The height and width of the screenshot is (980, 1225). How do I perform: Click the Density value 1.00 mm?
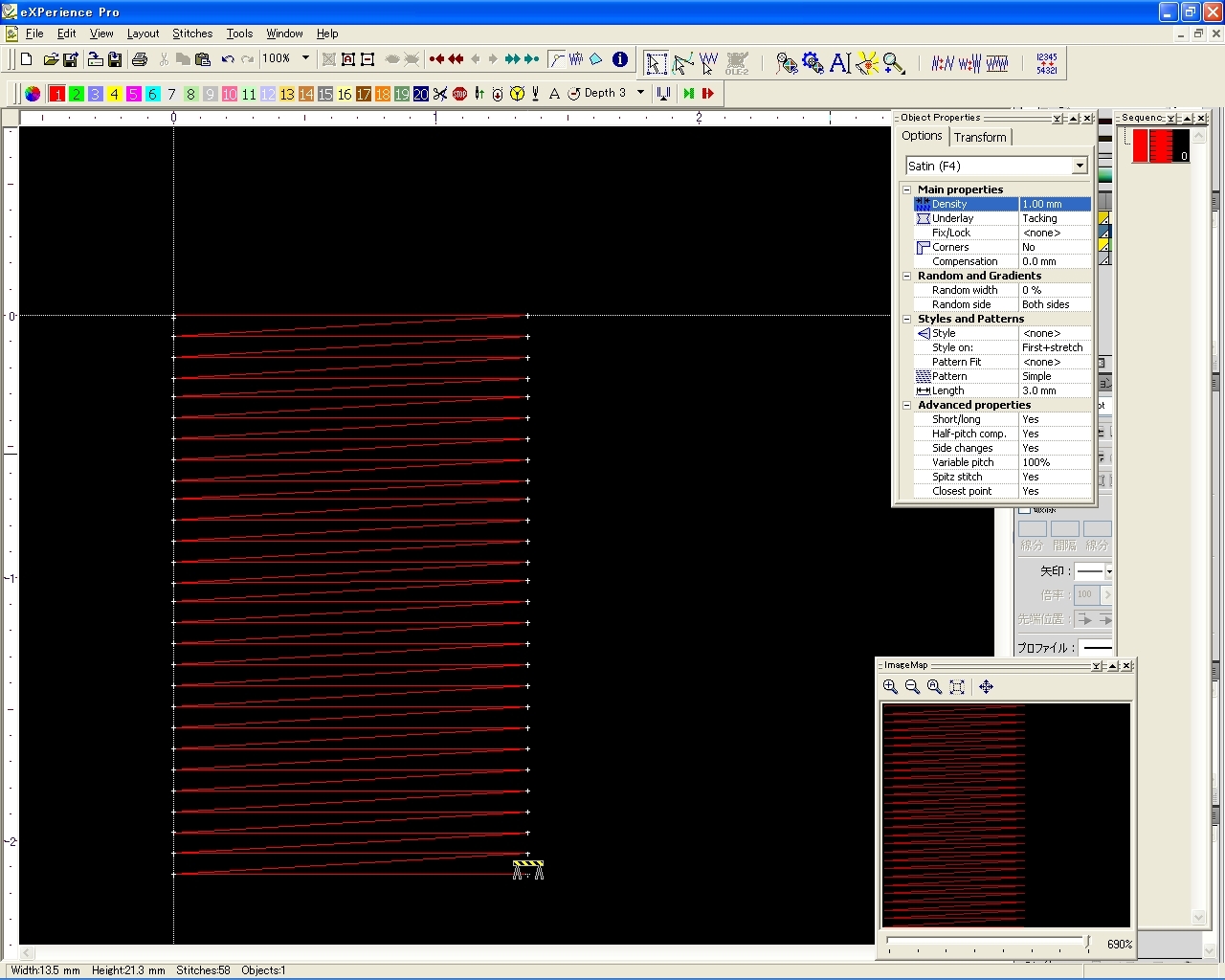tap(1055, 204)
